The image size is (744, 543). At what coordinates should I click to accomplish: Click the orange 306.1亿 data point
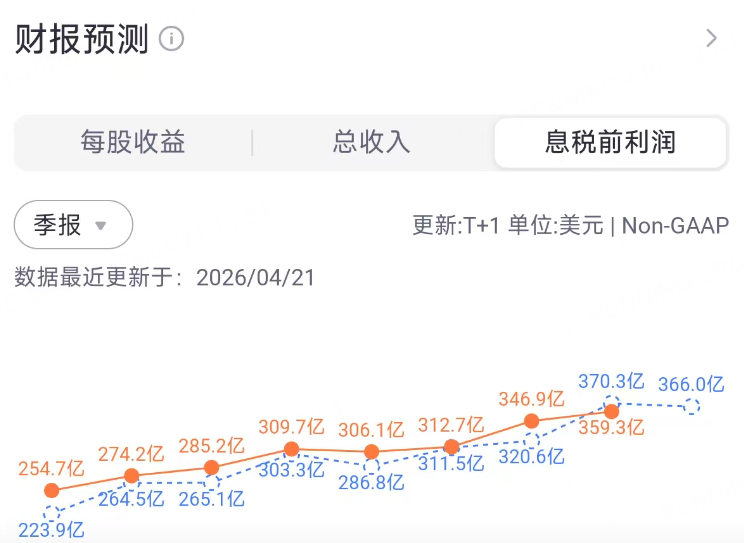click(371, 453)
